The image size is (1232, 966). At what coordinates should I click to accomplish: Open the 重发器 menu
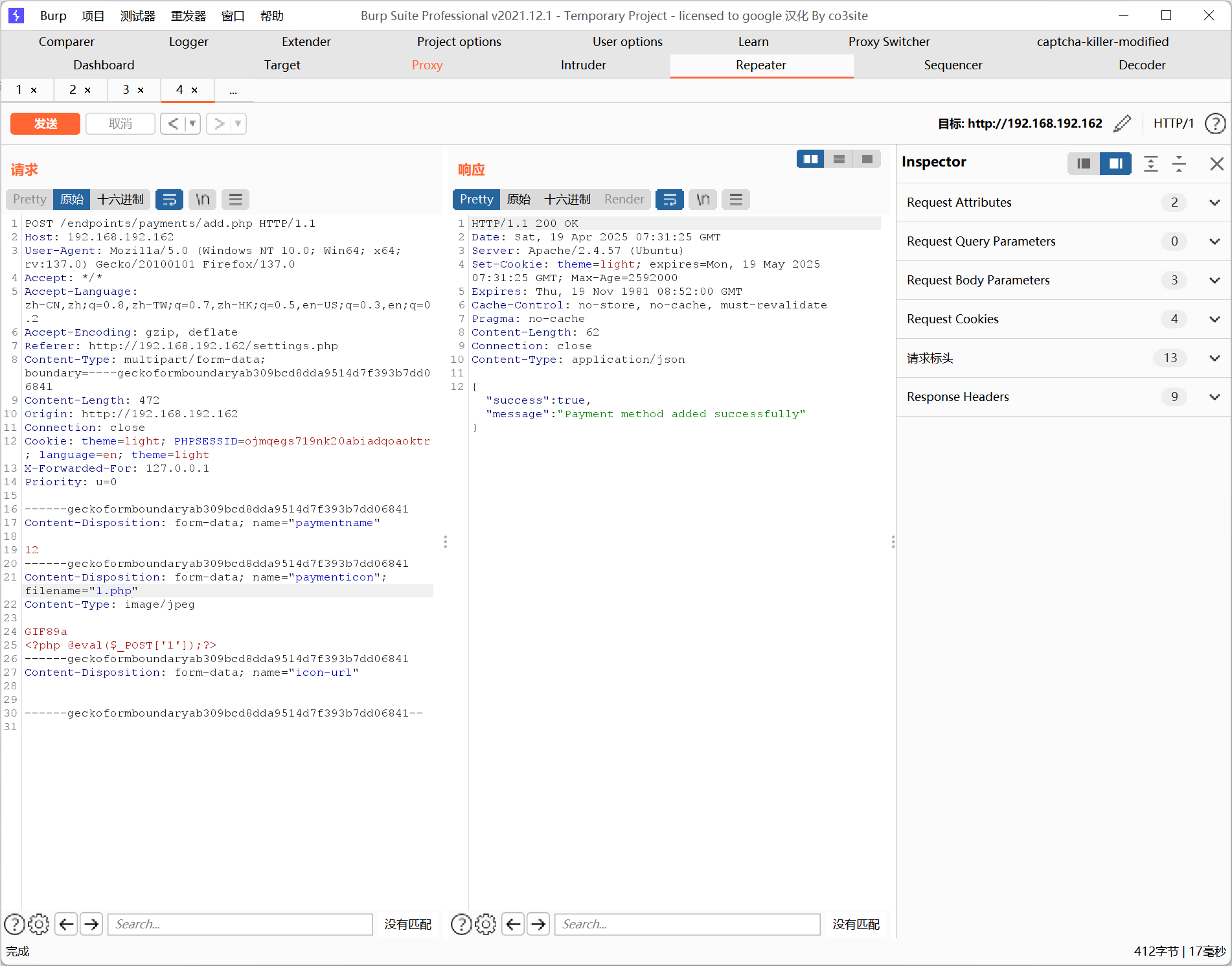pyautogui.click(x=188, y=16)
